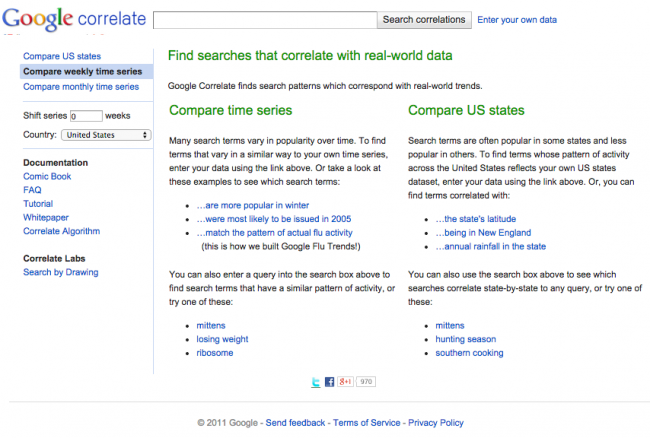Open Terms of Service link
The height and width of the screenshot is (438, 650).
point(367,423)
